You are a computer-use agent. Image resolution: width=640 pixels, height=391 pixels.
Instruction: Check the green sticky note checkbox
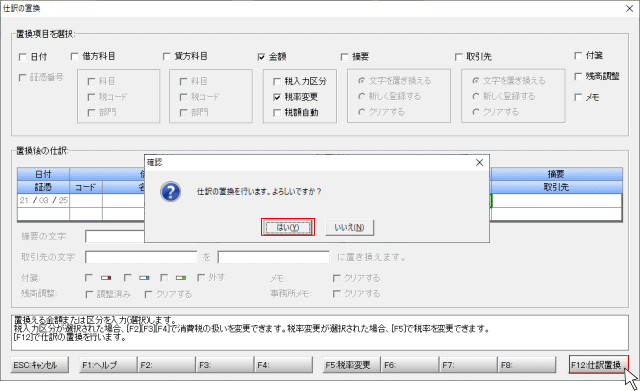[x=164, y=278]
